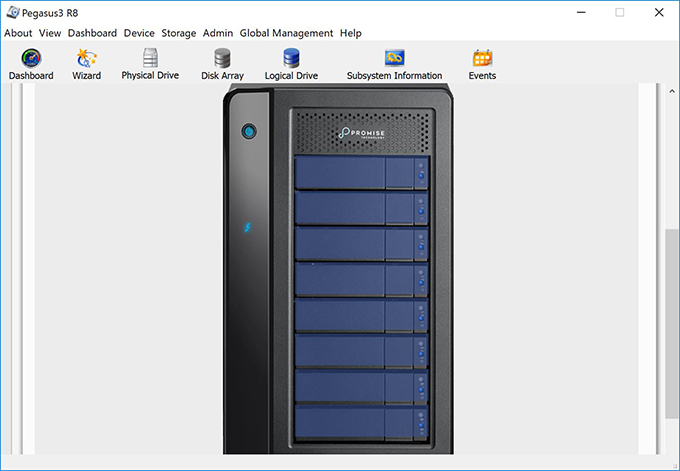Select the sixth drive bay from top
The image size is (680, 471).
click(x=362, y=350)
